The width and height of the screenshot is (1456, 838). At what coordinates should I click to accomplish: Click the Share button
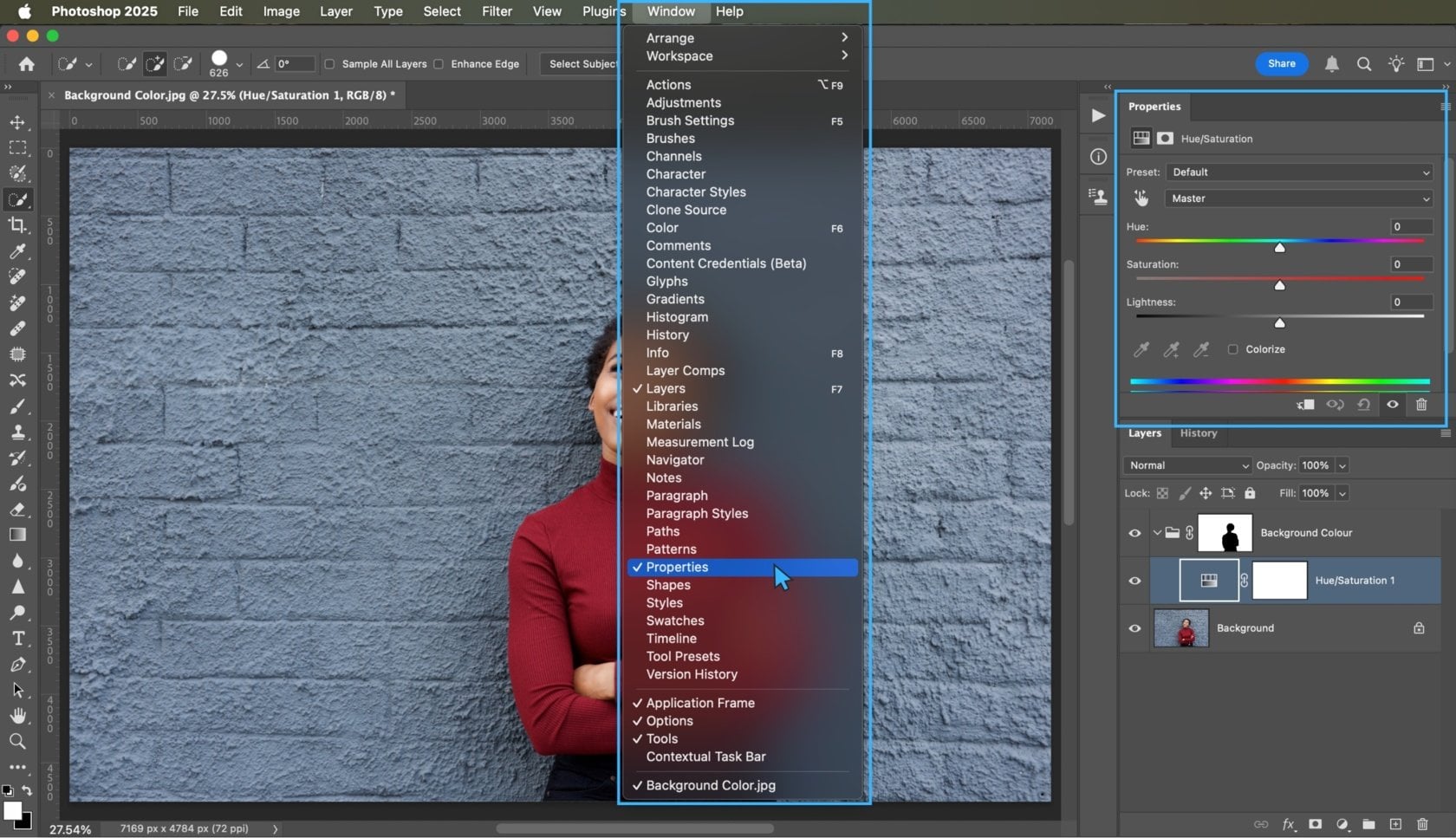click(1282, 63)
